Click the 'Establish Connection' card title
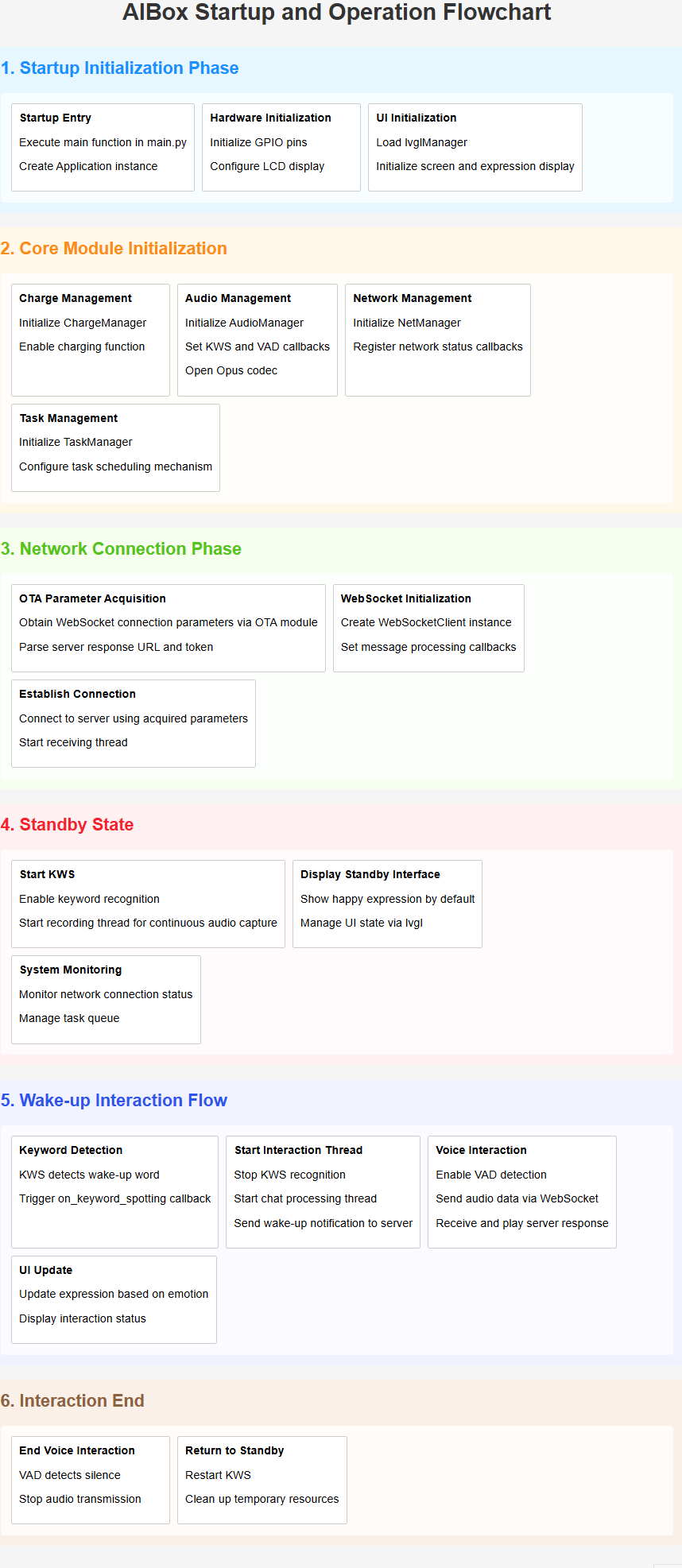Viewport: 682px width, 1568px height. tap(77, 694)
